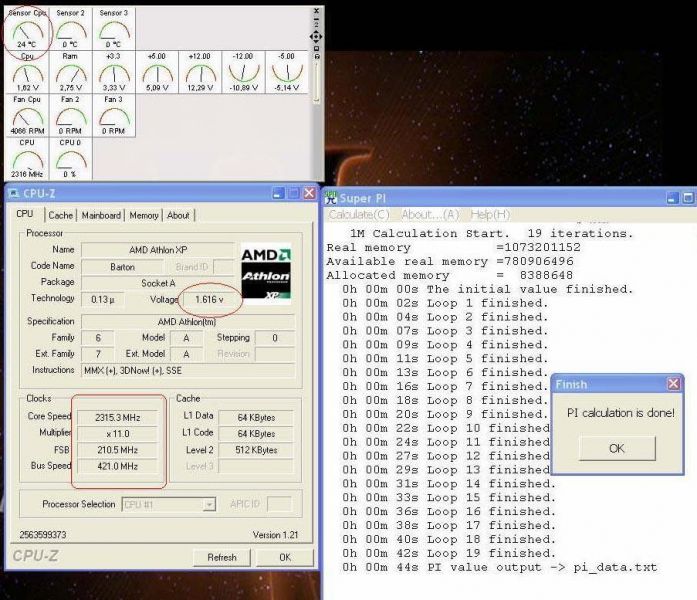Screen dimensions: 697x600
Task: Click the Instructions field MMX, 3DNow!, SSE
Action: click(188, 370)
